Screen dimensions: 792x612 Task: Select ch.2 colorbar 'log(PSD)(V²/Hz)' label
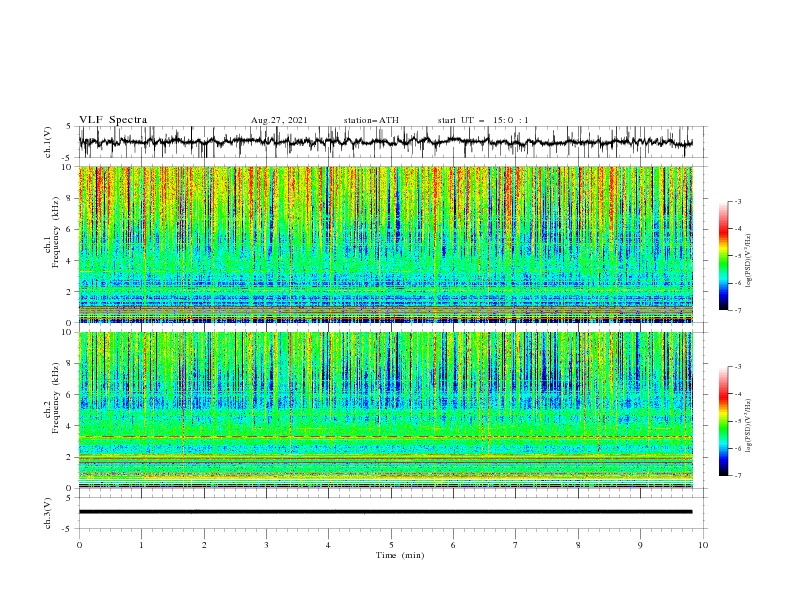coord(748,425)
